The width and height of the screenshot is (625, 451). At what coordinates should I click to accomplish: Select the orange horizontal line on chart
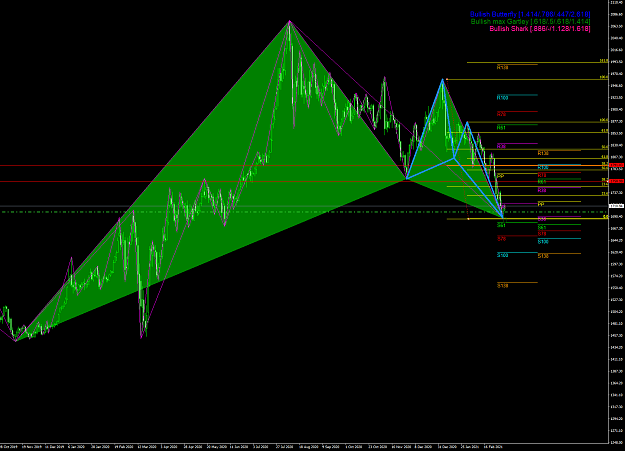[x=528, y=165]
